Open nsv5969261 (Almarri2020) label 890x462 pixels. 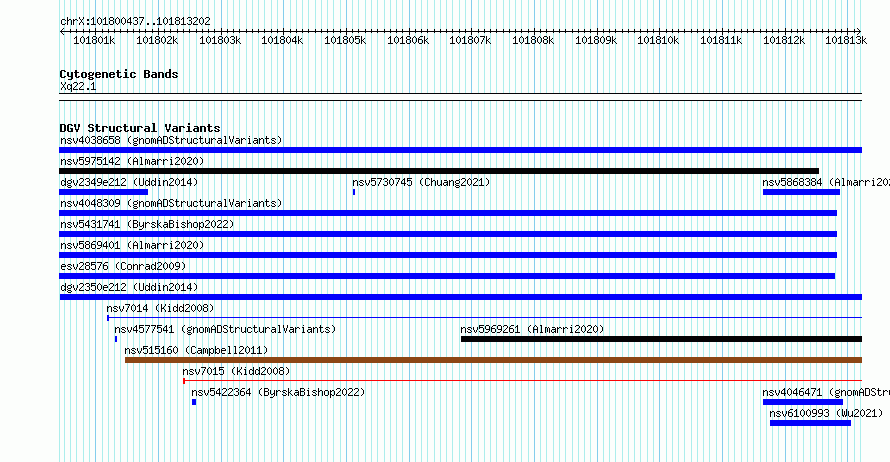[532, 329]
